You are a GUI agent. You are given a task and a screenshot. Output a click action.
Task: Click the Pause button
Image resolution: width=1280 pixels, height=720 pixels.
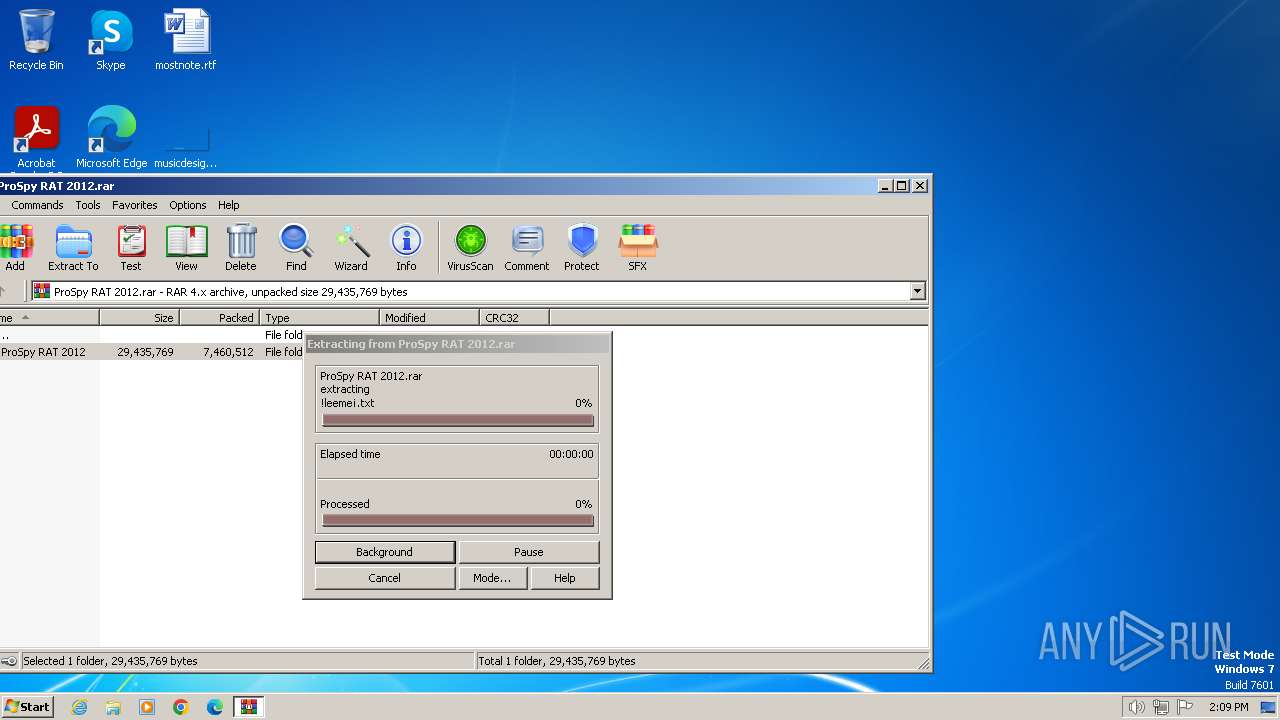(x=529, y=552)
